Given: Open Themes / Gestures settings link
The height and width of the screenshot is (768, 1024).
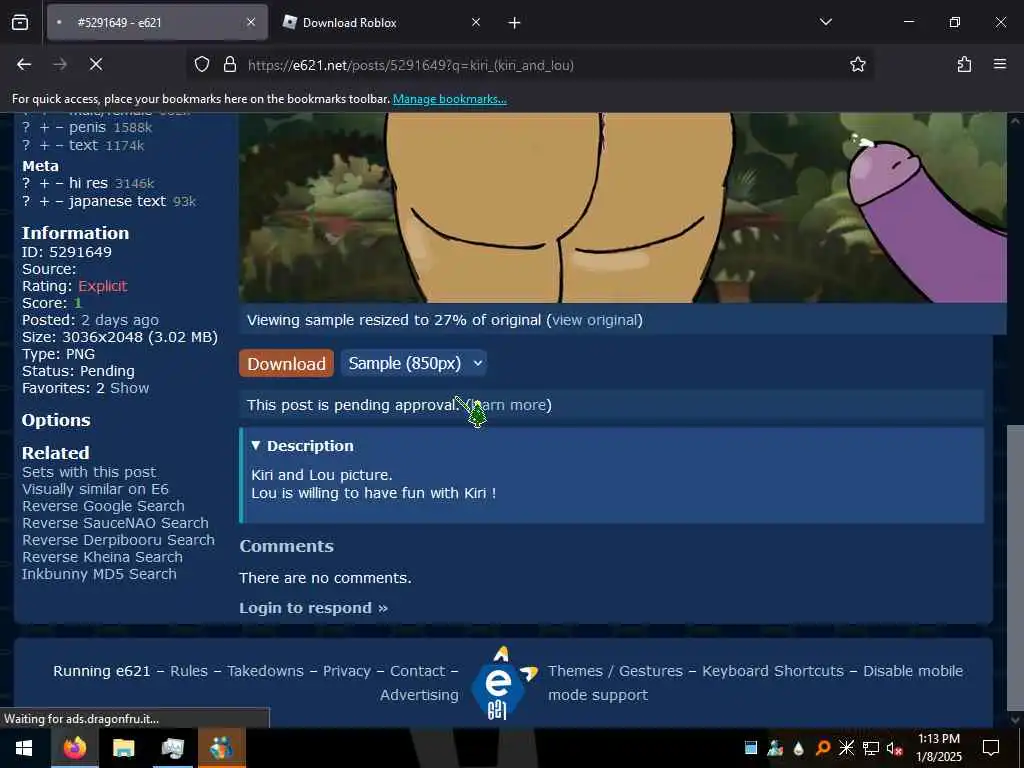Looking at the screenshot, I should (x=615, y=671).
